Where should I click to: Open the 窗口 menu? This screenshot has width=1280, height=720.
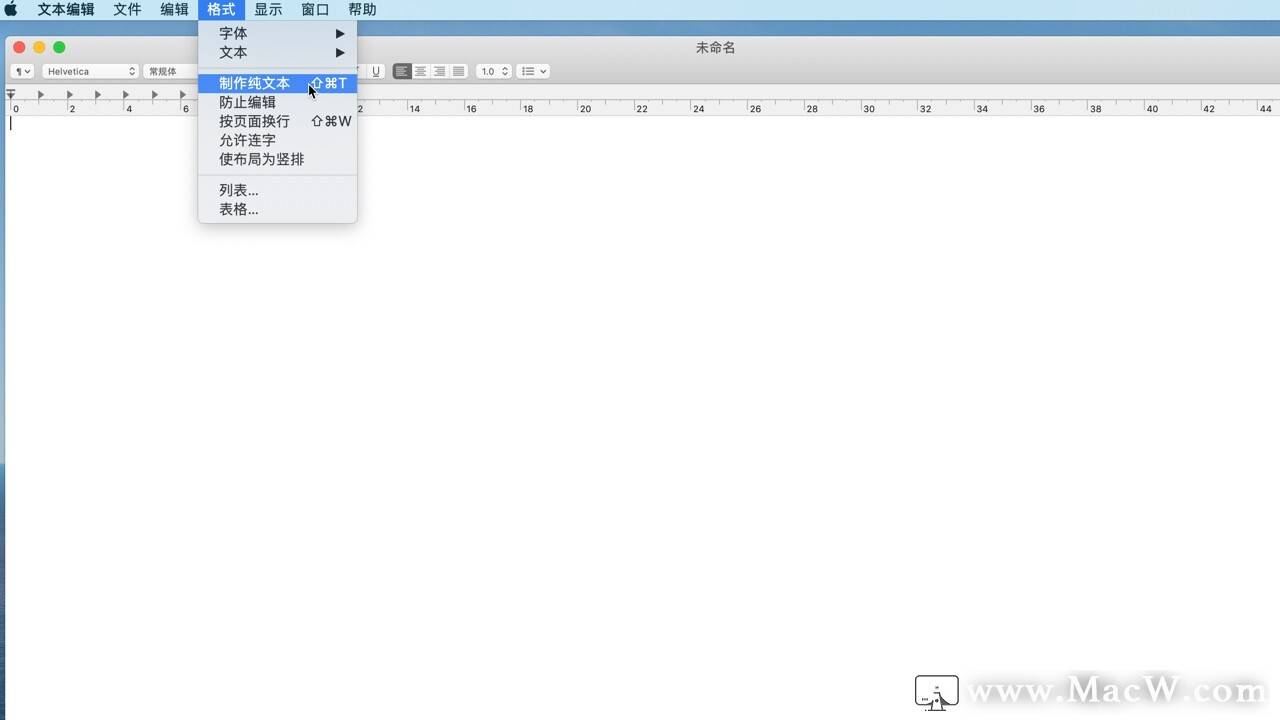click(x=314, y=9)
